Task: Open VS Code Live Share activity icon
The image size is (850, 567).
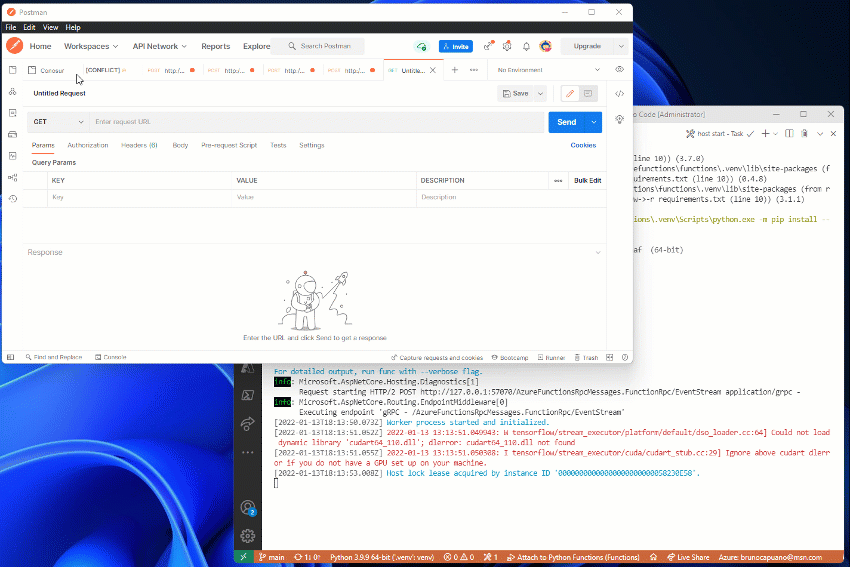Action: point(248,423)
